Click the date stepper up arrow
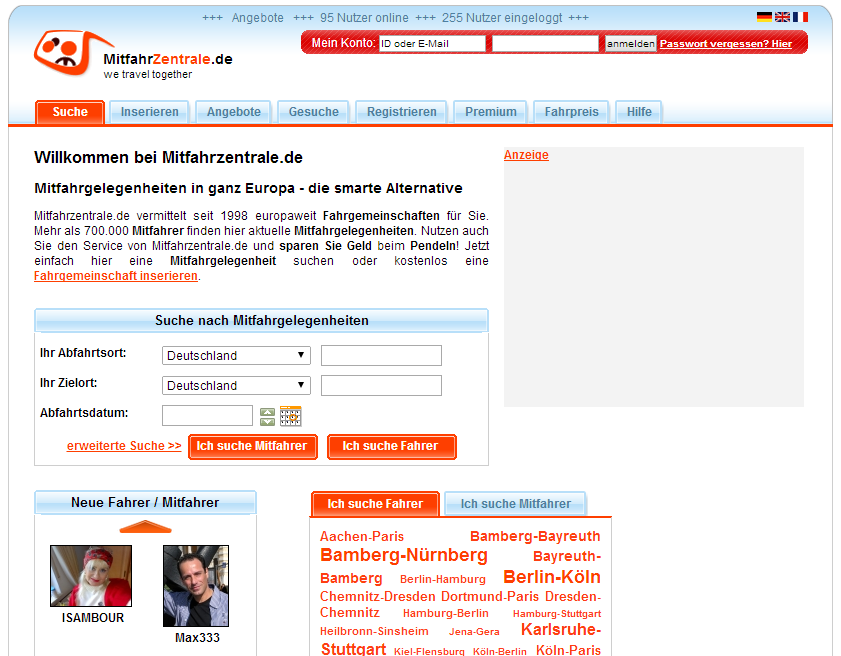This screenshot has height=656, width=841. (x=267, y=411)
